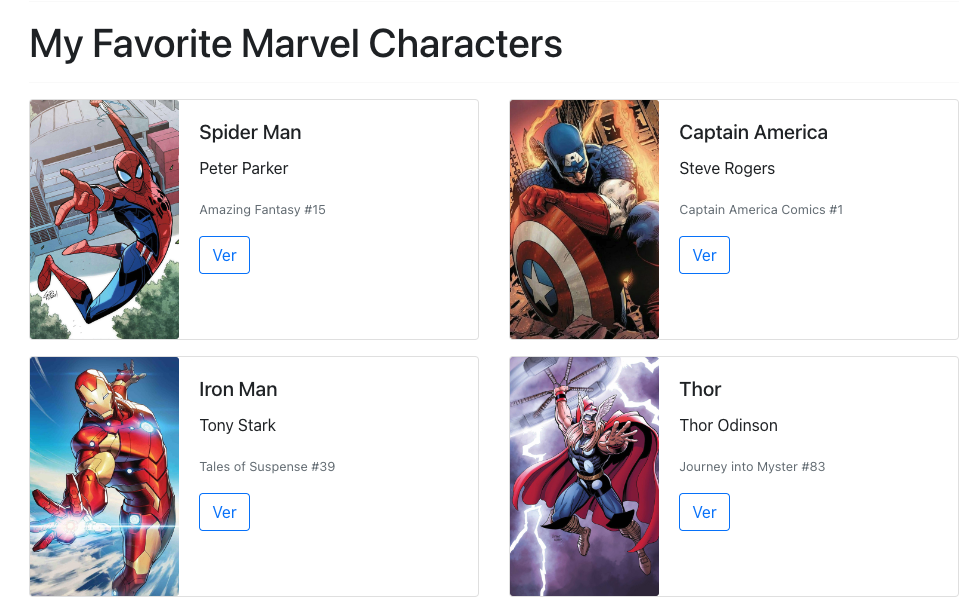Click the My Favorite Marvel Characters heading
This screenshot has height=606, width=975.
click(x=296, y=44)
